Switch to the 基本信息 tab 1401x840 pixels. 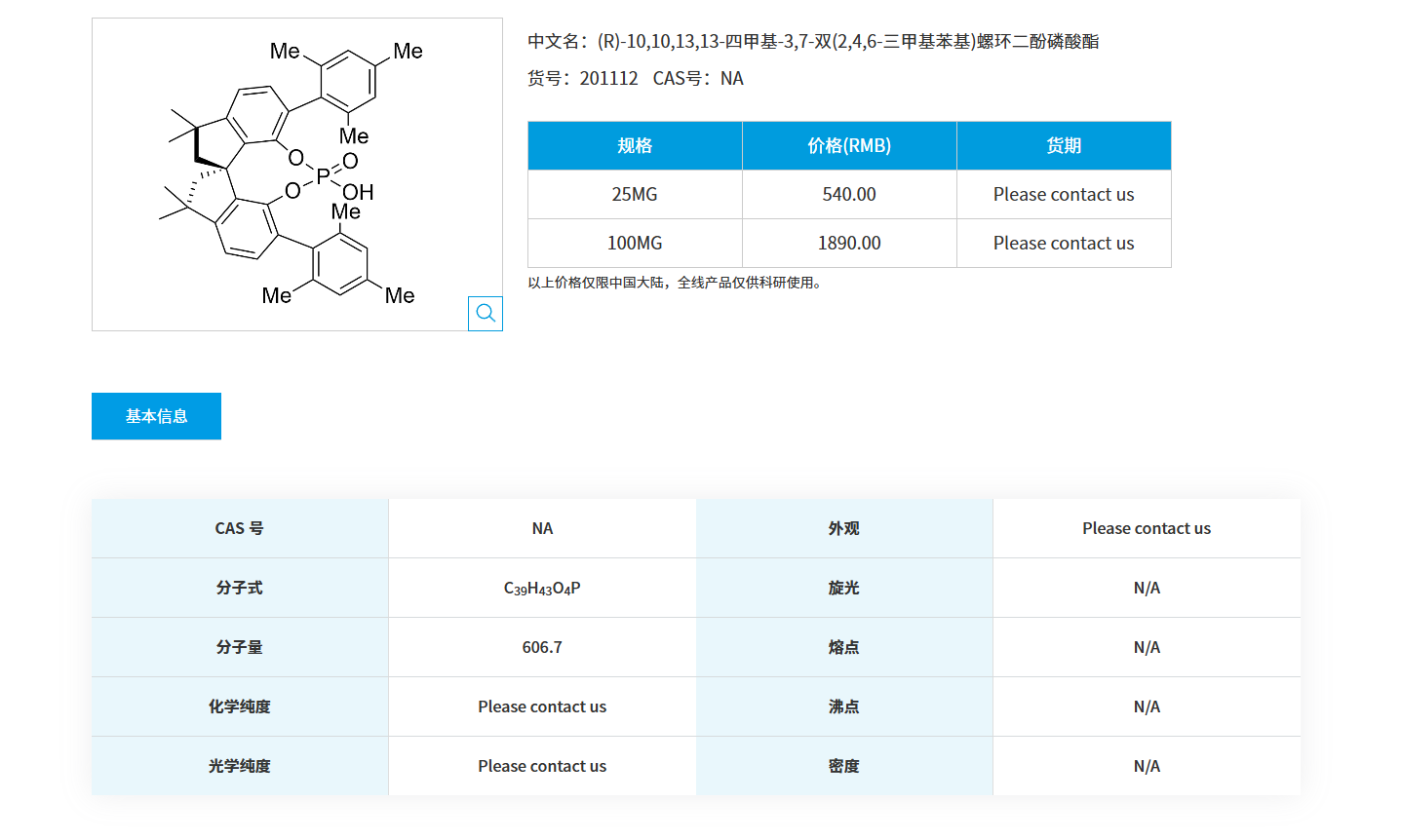point(155,415)
